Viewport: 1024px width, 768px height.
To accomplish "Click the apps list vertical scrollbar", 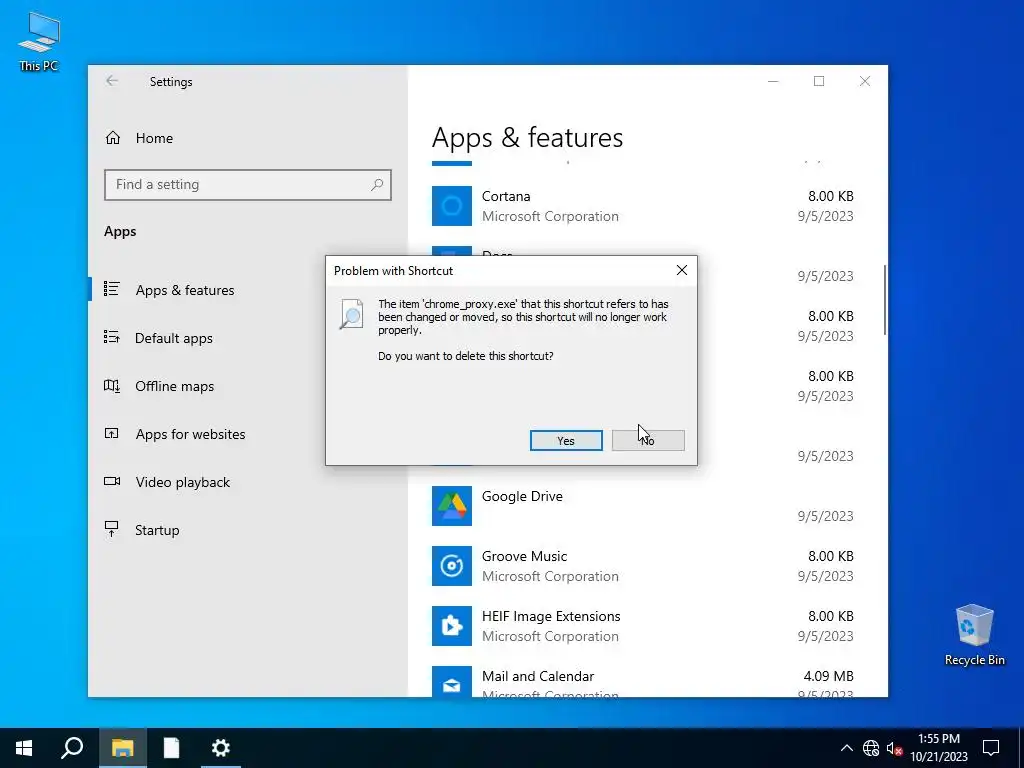I will 885,300.
